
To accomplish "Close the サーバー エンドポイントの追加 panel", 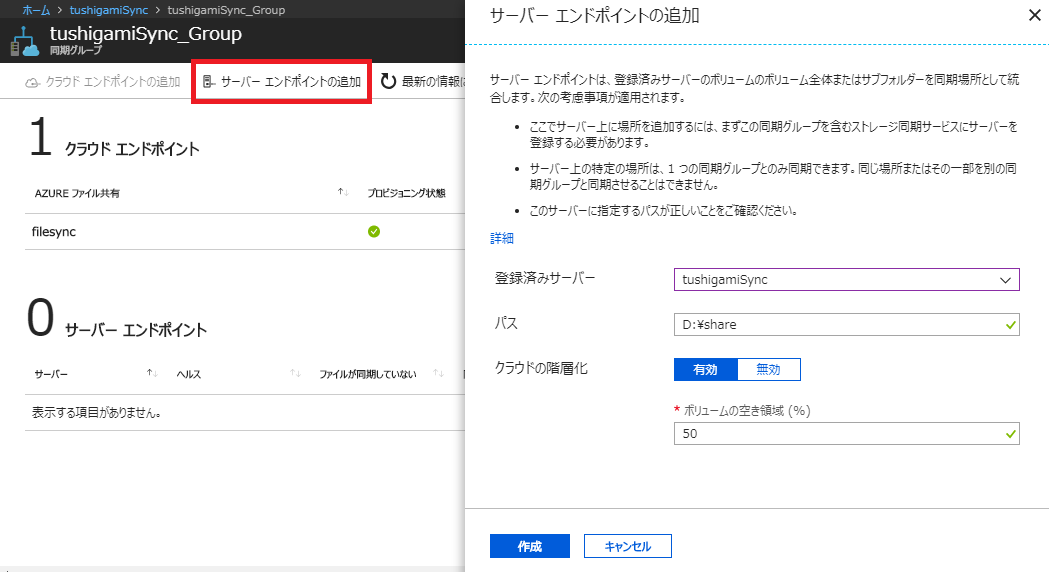I will click(1034, 15).
